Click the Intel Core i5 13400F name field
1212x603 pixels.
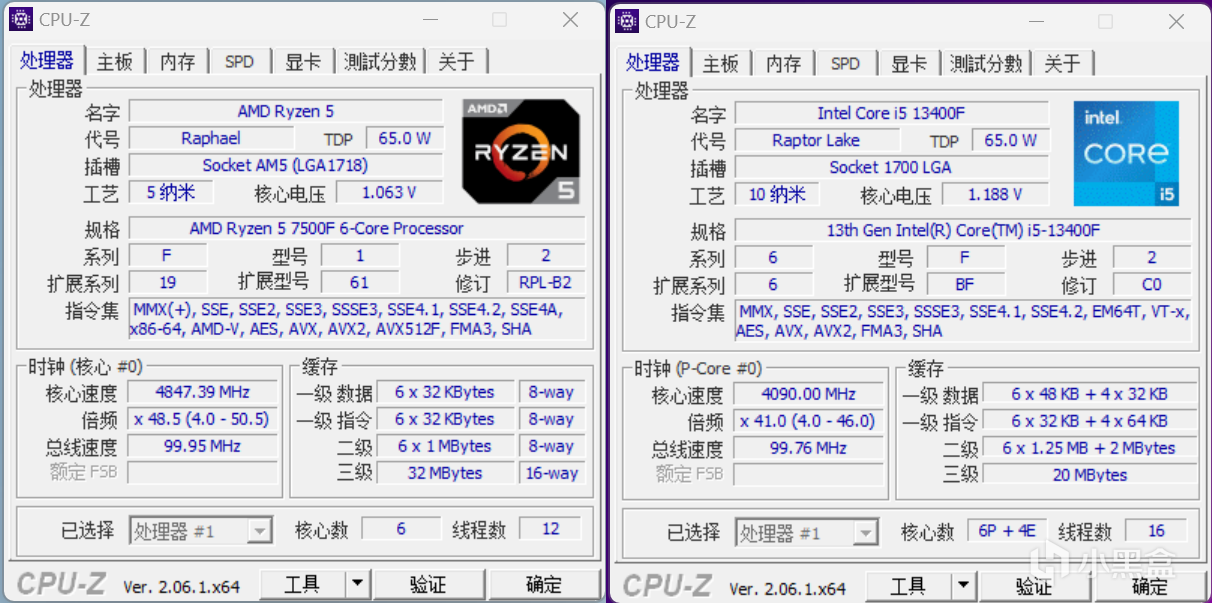tap(891, 113)
